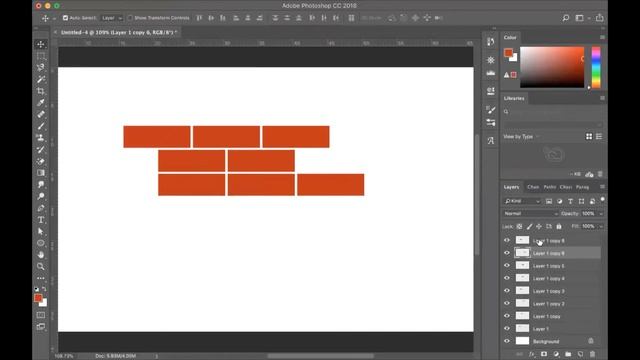
Task: Switch to the Paragraph tab
Action: click(582, 187)
